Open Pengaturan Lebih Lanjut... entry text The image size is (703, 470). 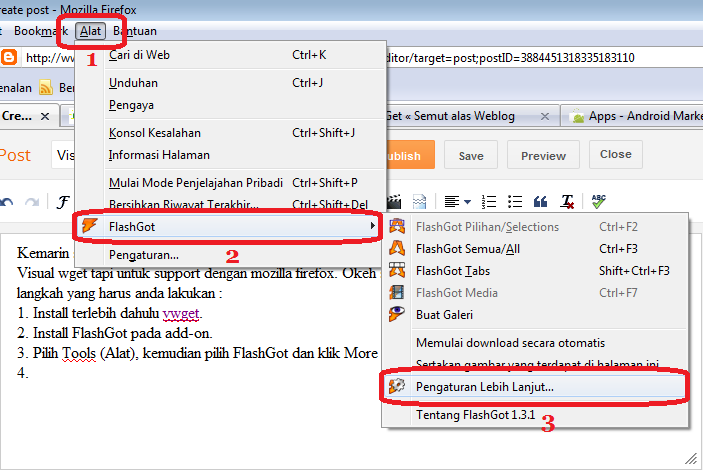click(485, 387)
